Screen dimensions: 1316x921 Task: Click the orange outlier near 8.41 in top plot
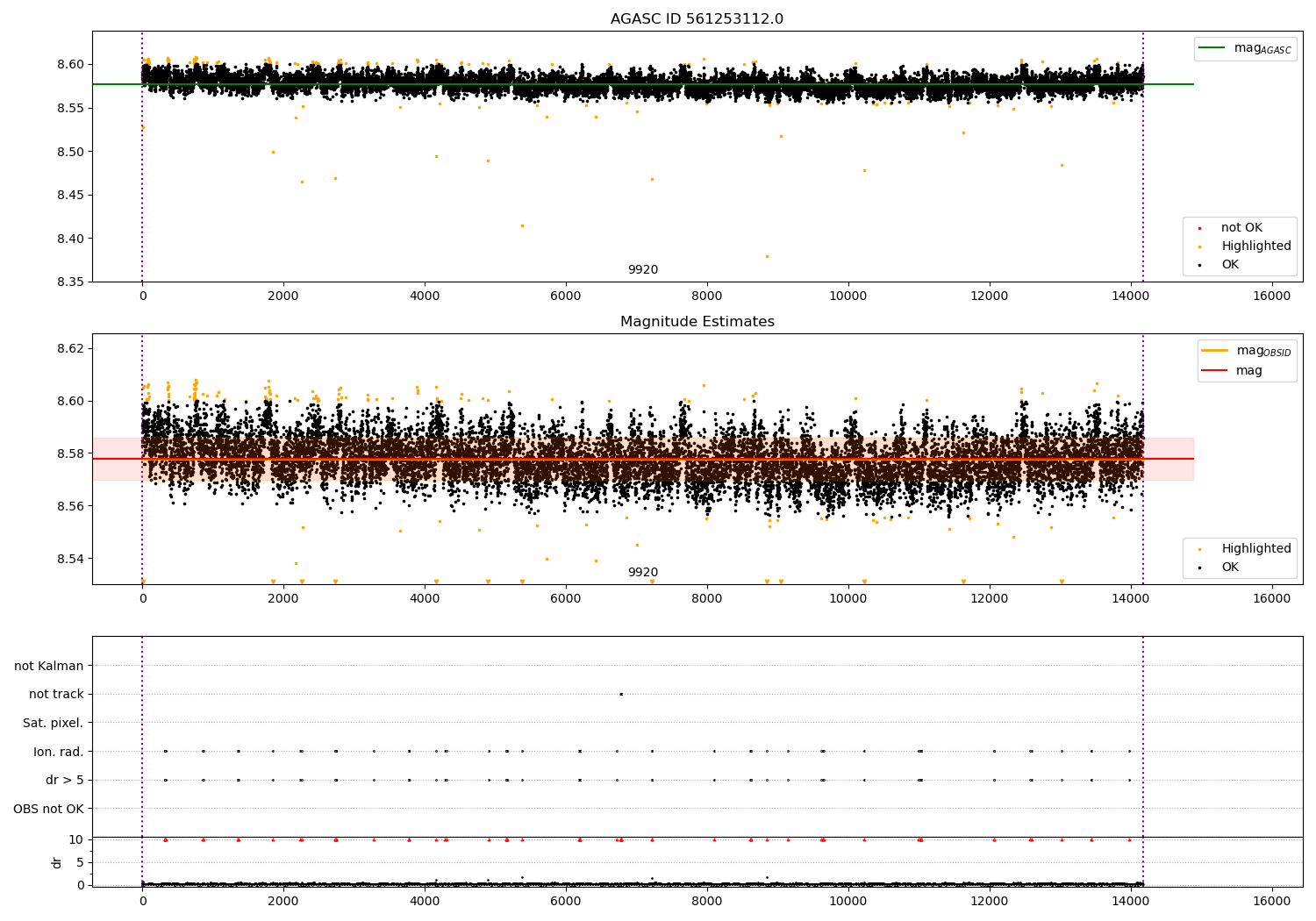coord(522,225)
